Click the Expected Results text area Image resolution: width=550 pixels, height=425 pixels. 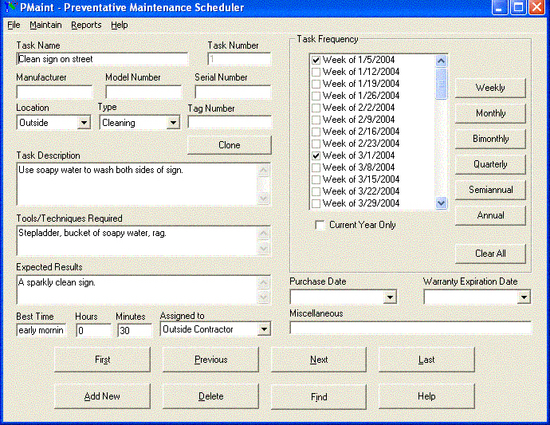point(138,290)
